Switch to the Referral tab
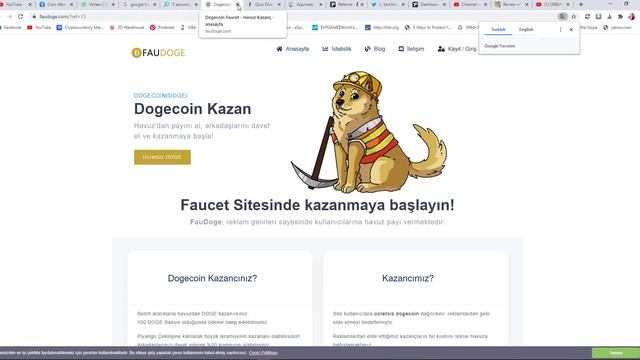640x360 pixels. 346,4
